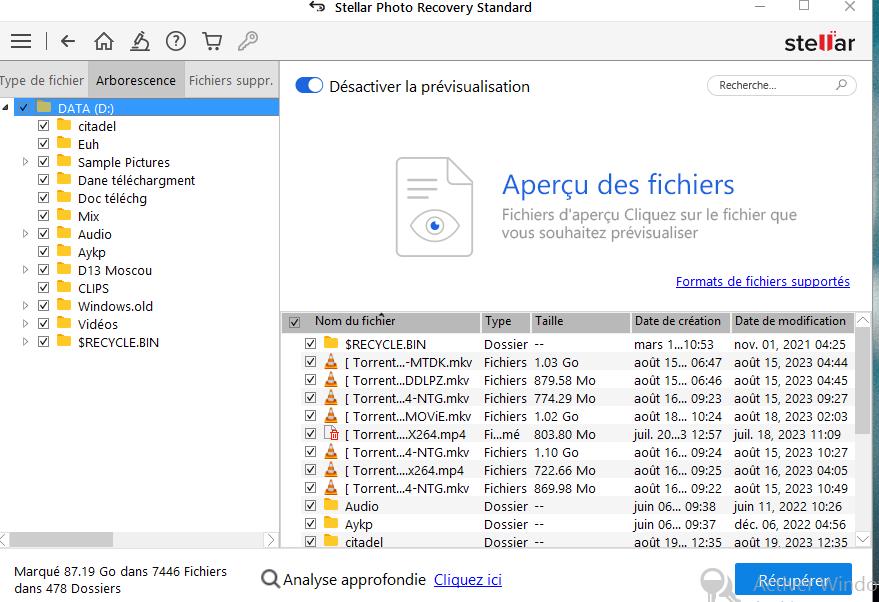Click the shopping cart buy icon
This screenshot has width=879, height=602.
212,41
